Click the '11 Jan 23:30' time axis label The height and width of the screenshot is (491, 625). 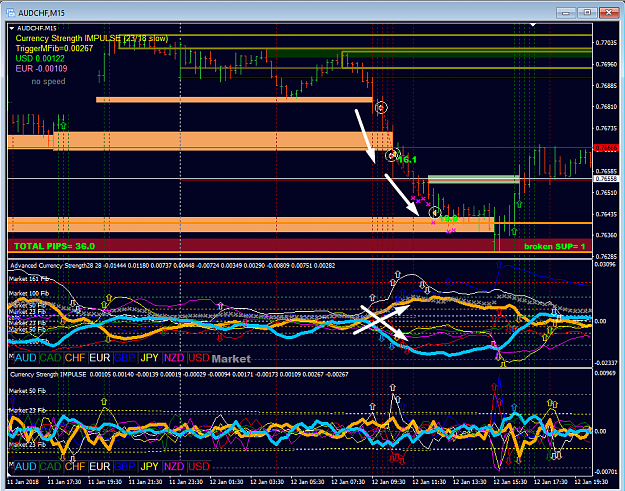coord(186,482)
